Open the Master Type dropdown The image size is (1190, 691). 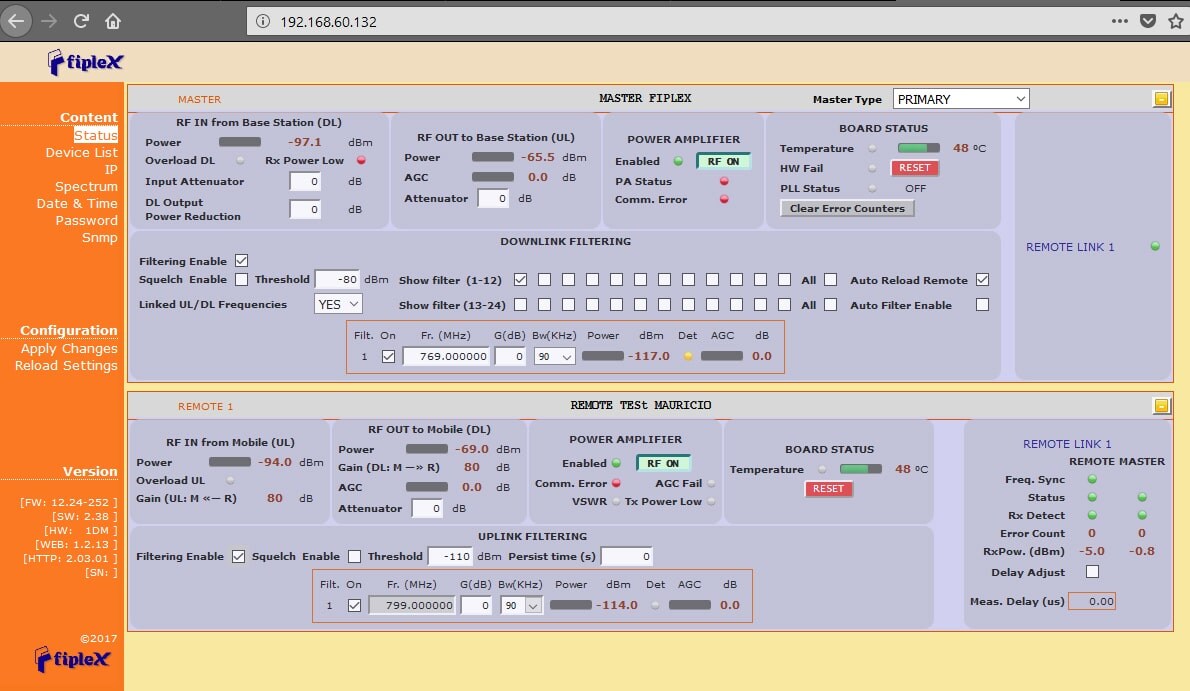pyautogui.click(x=961, y=99)
